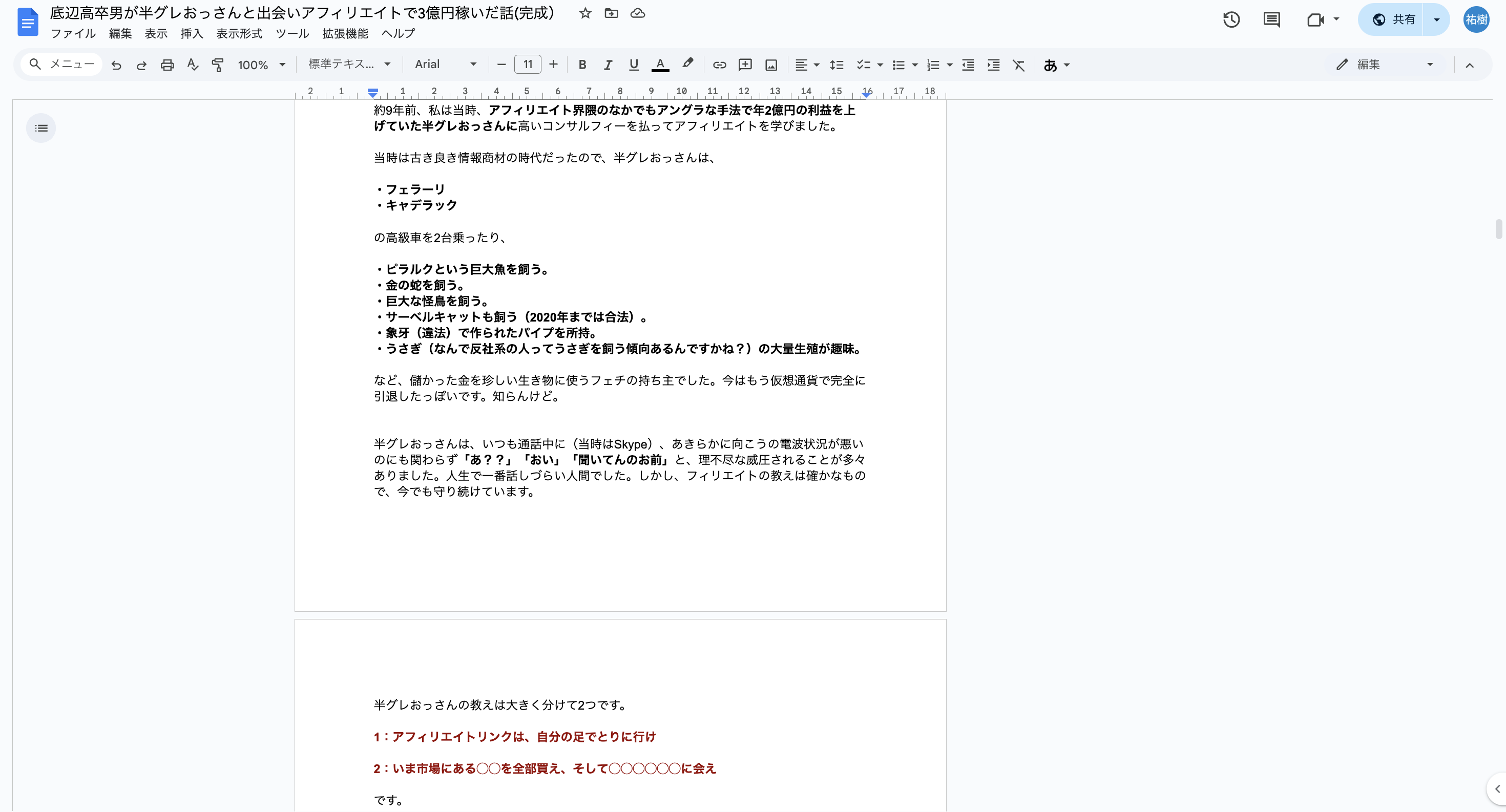Show document outline sidebar icon
The width and height of the screenshot is (1506, 812).
(41, 128)
